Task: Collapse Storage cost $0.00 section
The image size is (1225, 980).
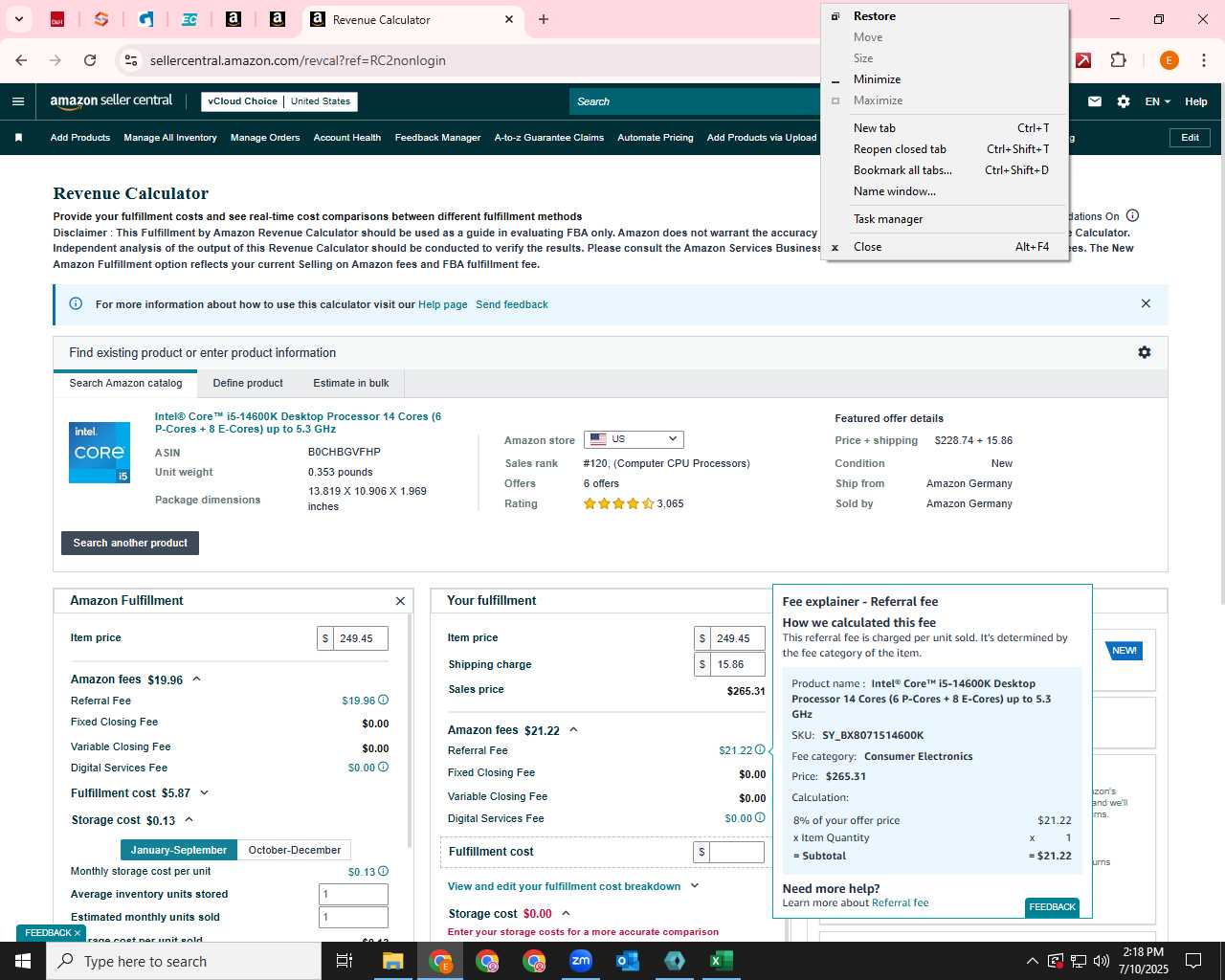Action: pyautogui.click(x=566, y=913)
